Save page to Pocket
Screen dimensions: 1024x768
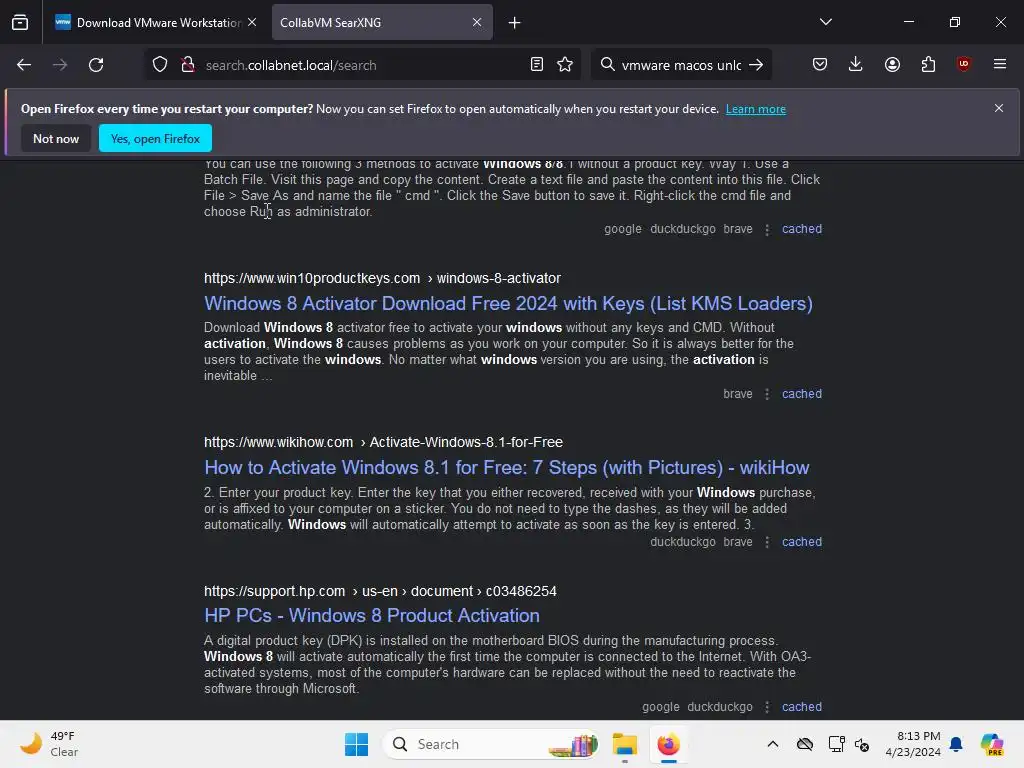click(820, 65)
